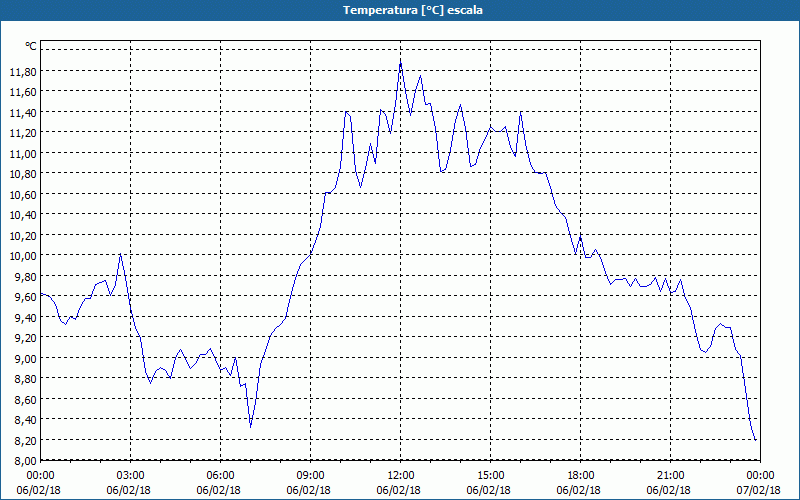The width and height of the screenshot is (800, 500).
Task: Pick the 12:00 time label
Action: [x=401, y=476]
